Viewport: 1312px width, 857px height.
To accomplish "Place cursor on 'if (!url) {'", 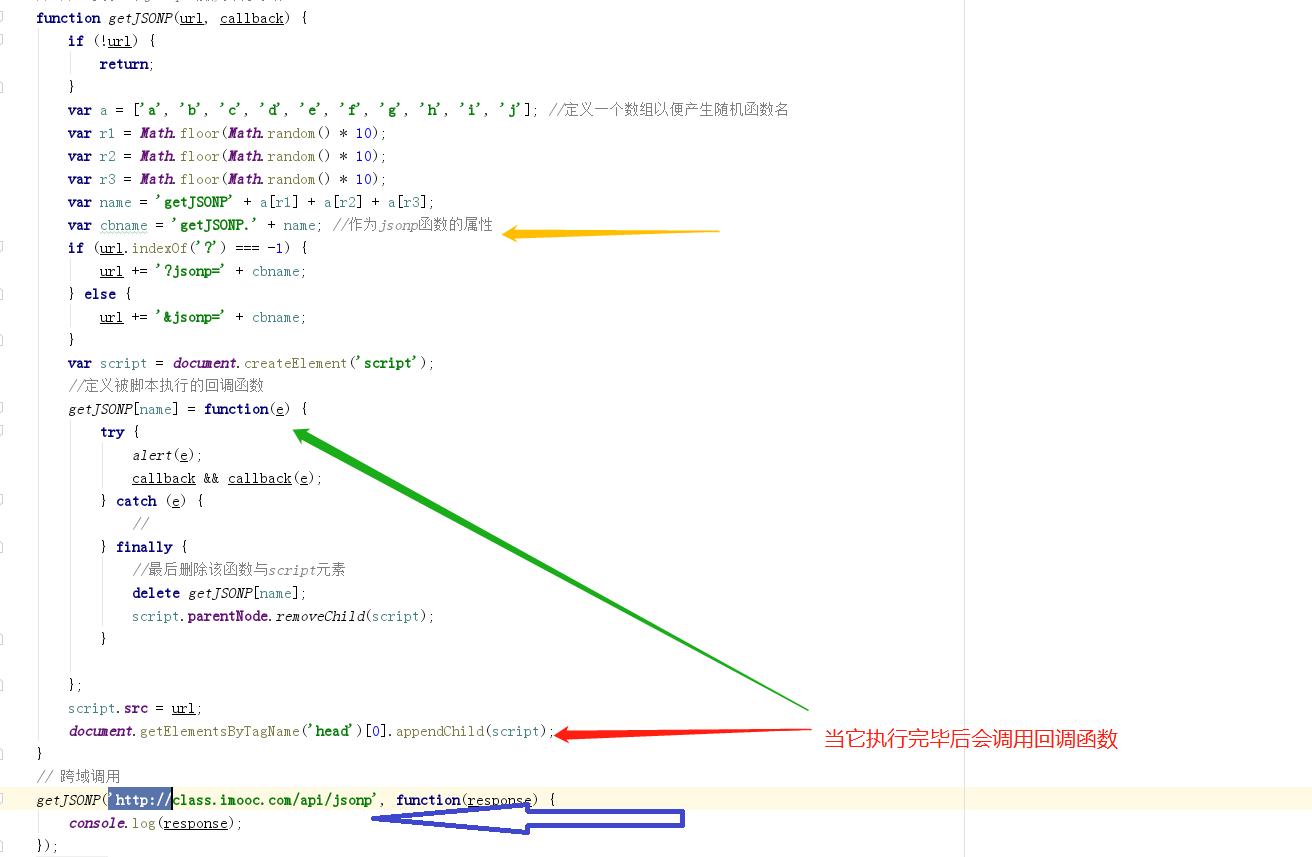I will (112, 41).
